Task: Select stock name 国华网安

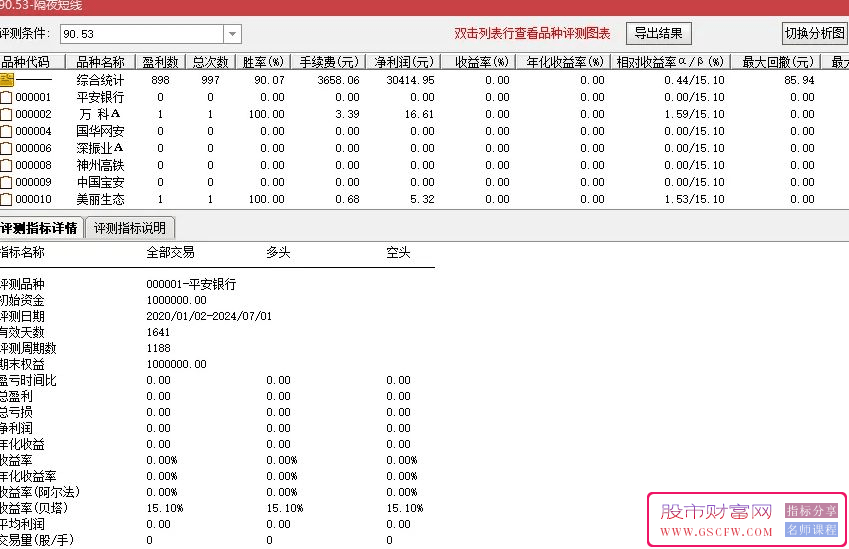Action: (x=100, y=132)
